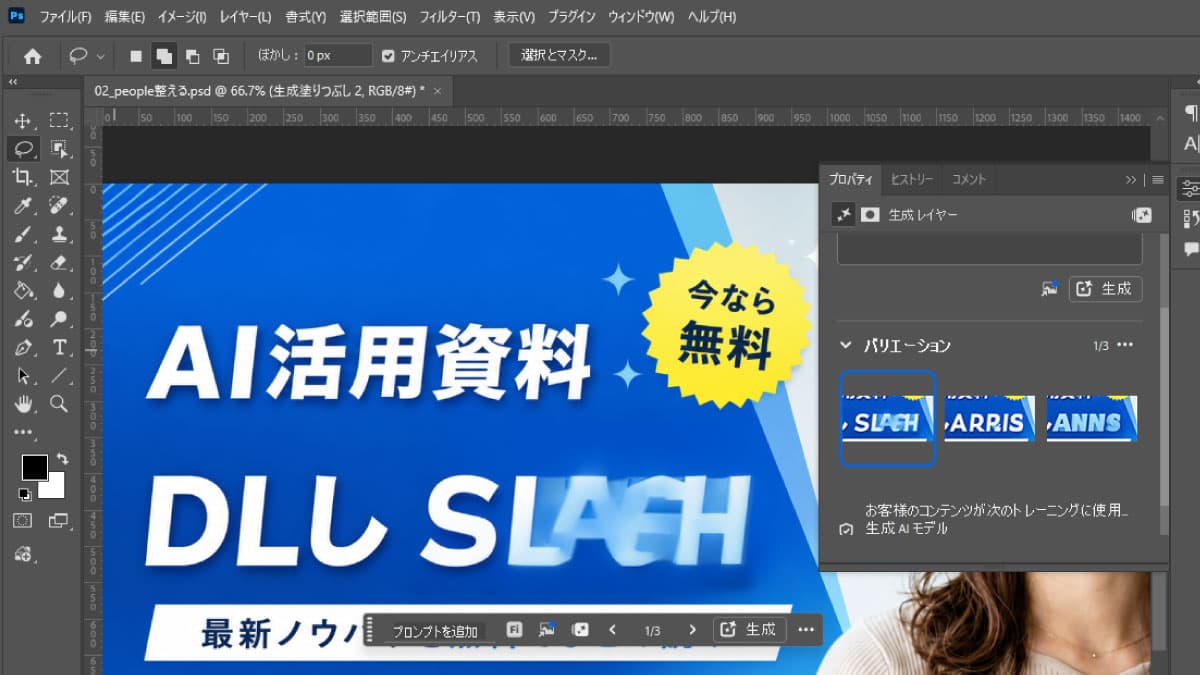The height and width of the screenshot is (675, 1200).
Task: Click the 選択とマスク... button
Action: coord(559,56)
